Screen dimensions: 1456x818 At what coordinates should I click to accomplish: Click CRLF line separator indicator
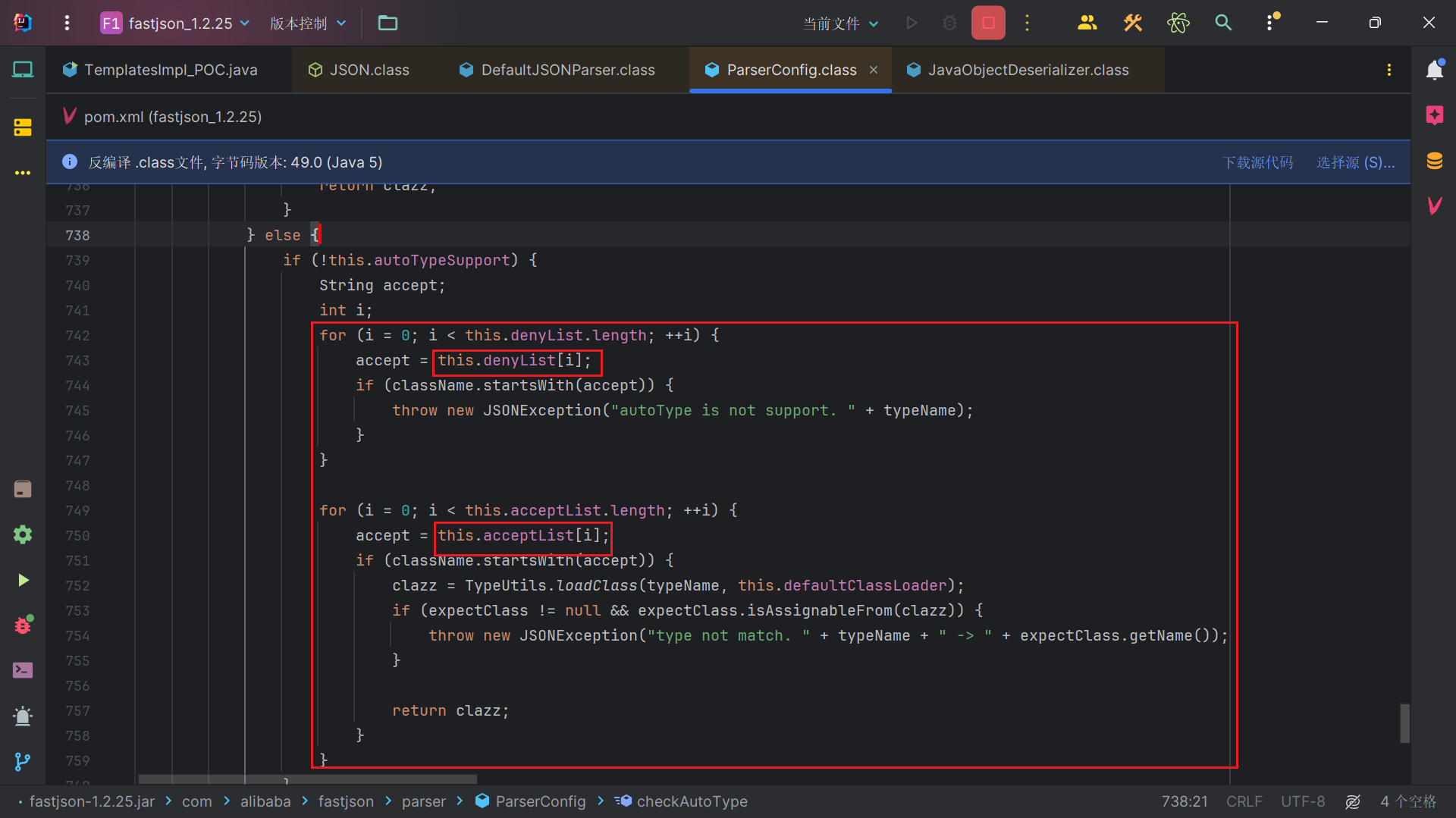[x=1244, y=801]
